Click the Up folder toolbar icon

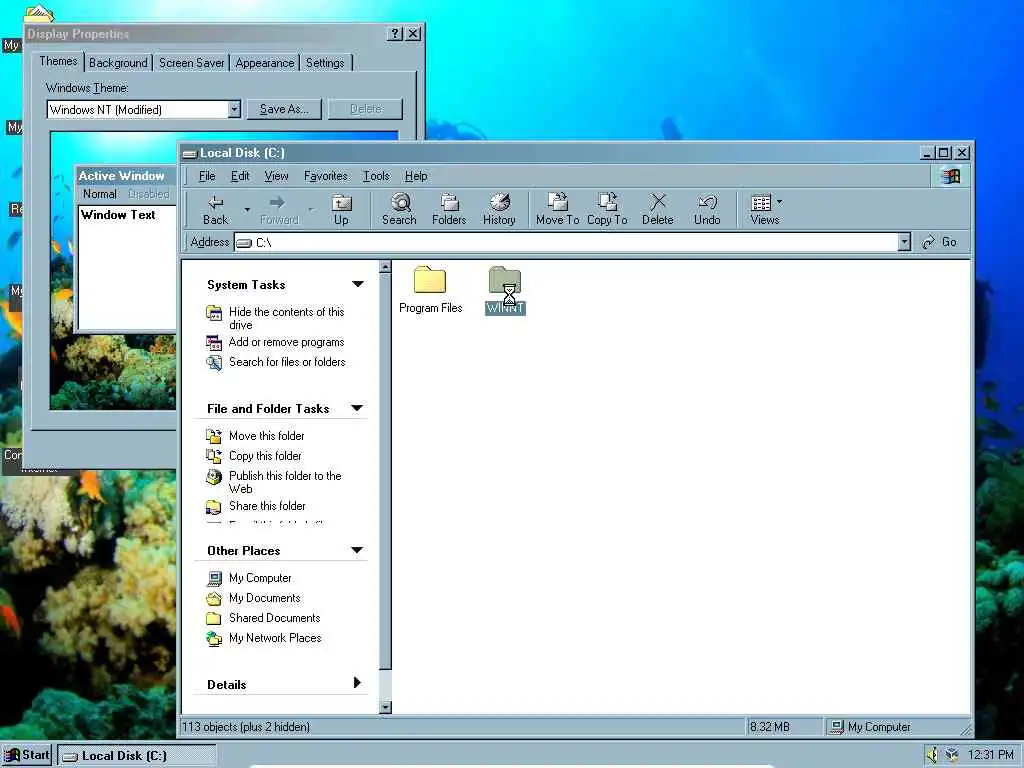[341, 210]
